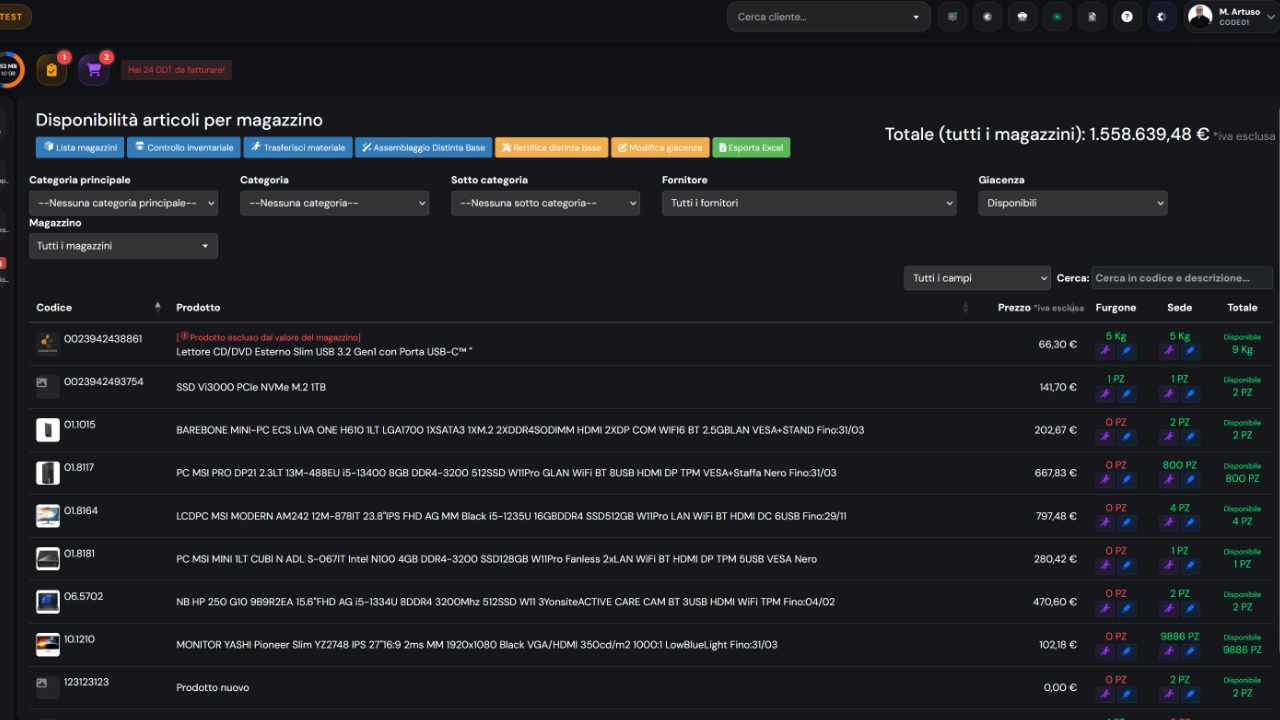The image size is (1280, 720).
Task: Click Furgone transfer icon for code 0023942438861
Action: [1105, 351]
